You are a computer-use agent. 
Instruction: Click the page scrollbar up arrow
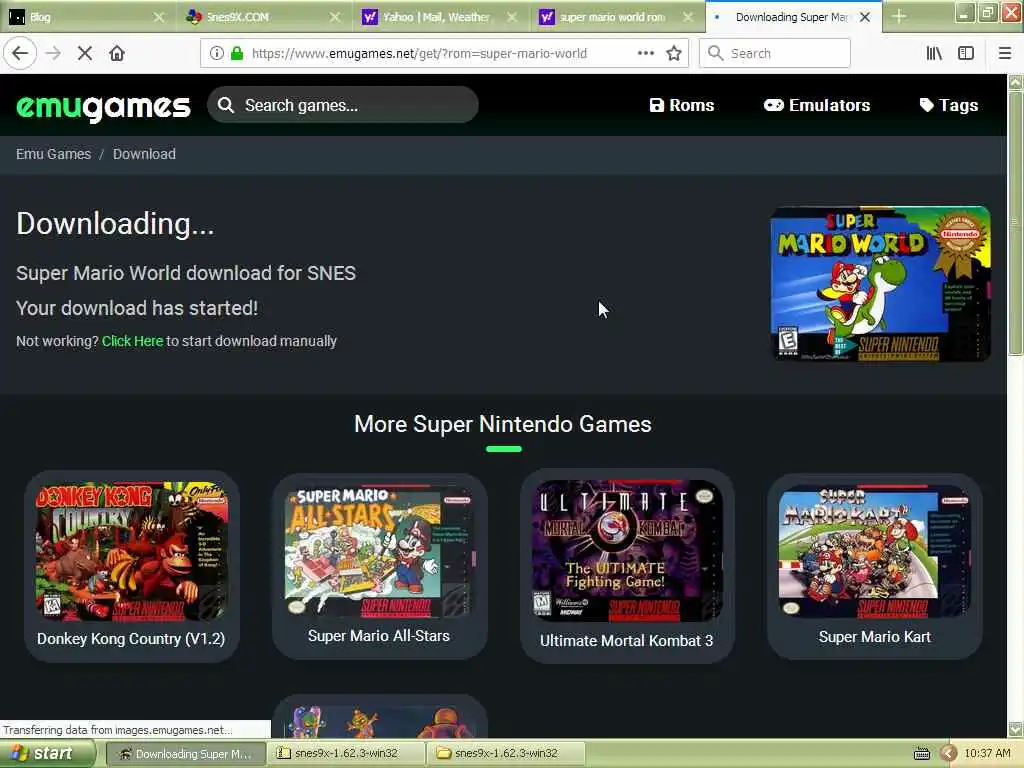coord(1015,82)
